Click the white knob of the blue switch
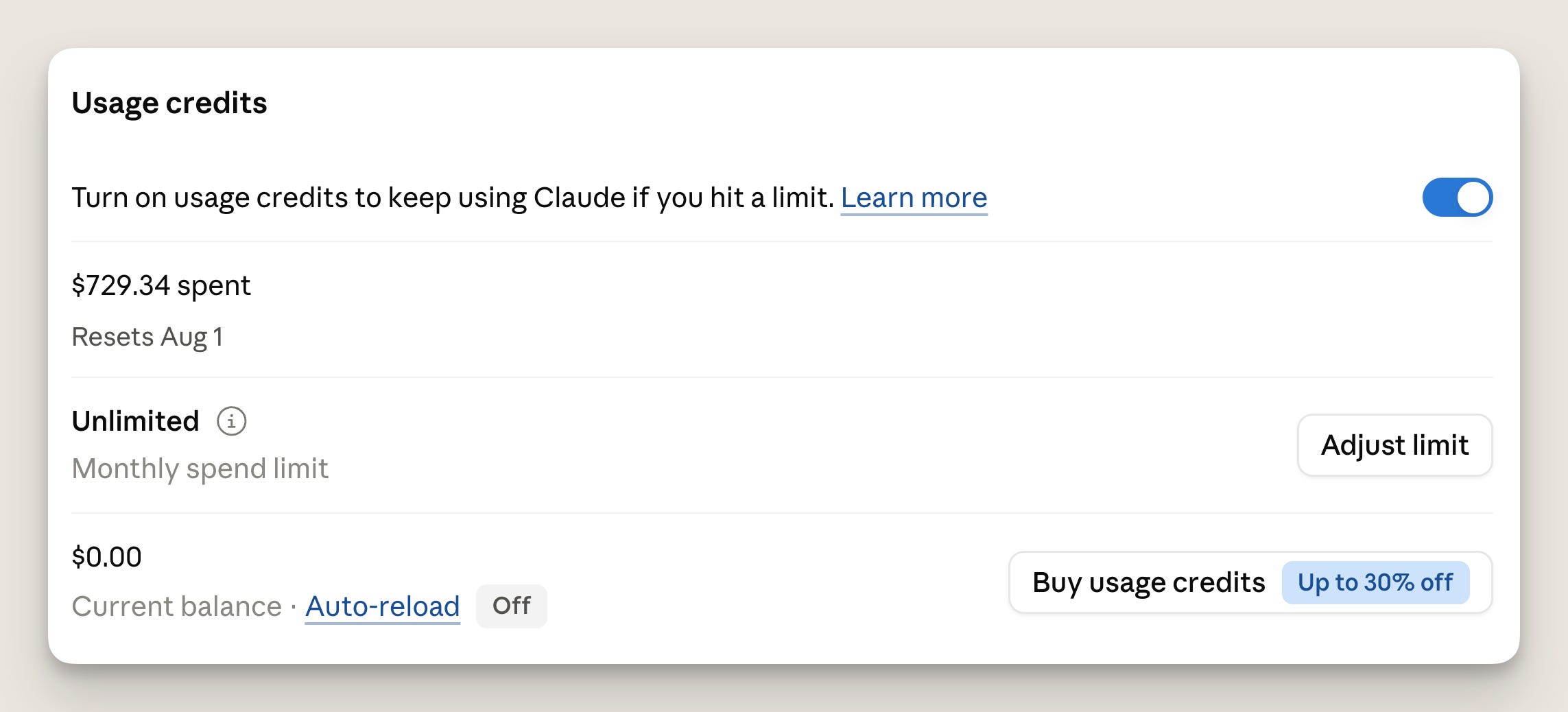 1473,198
